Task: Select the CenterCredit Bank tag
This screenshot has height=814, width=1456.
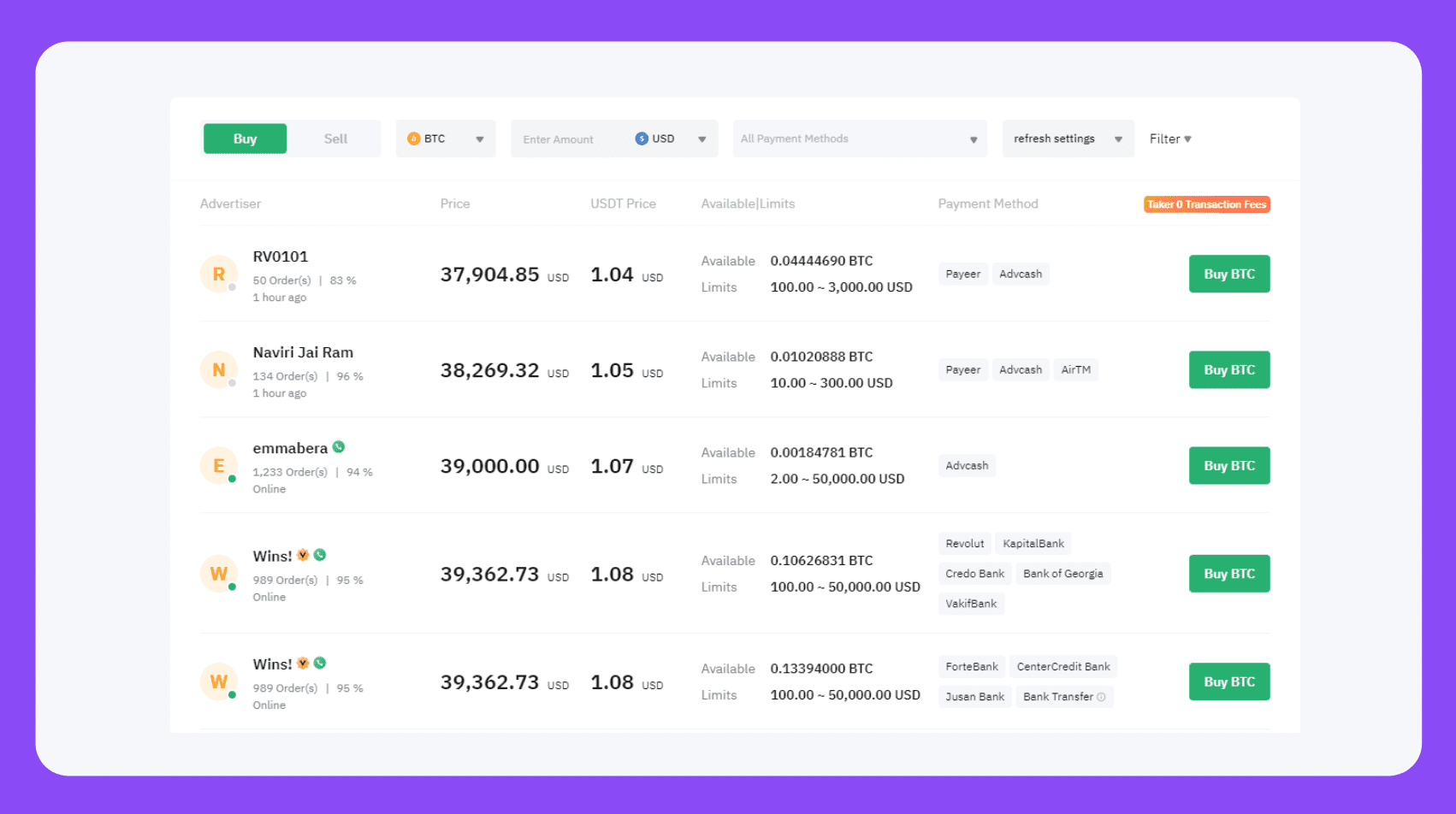Action: (x=1063, y=666)
